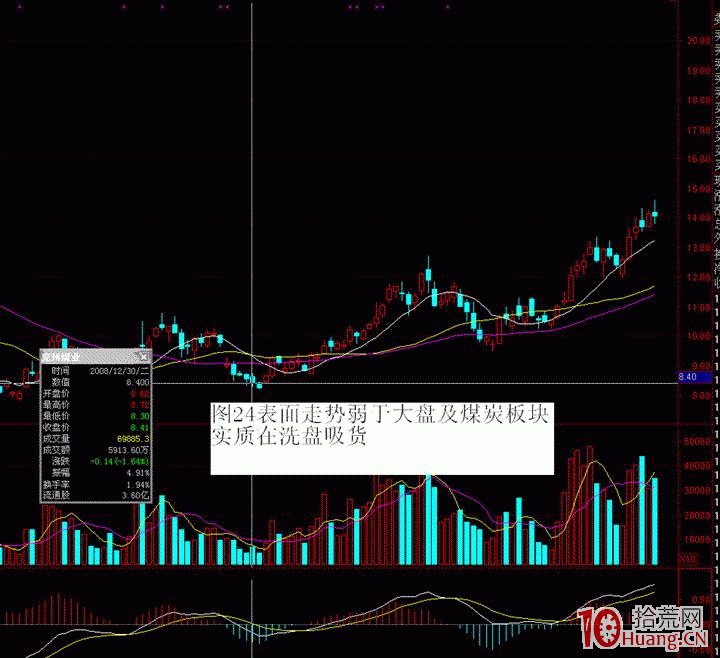Select the 流通股 3.60亿 row
Image resolution: width=720 pixels, height=658 pixels.
coord(95,495)
